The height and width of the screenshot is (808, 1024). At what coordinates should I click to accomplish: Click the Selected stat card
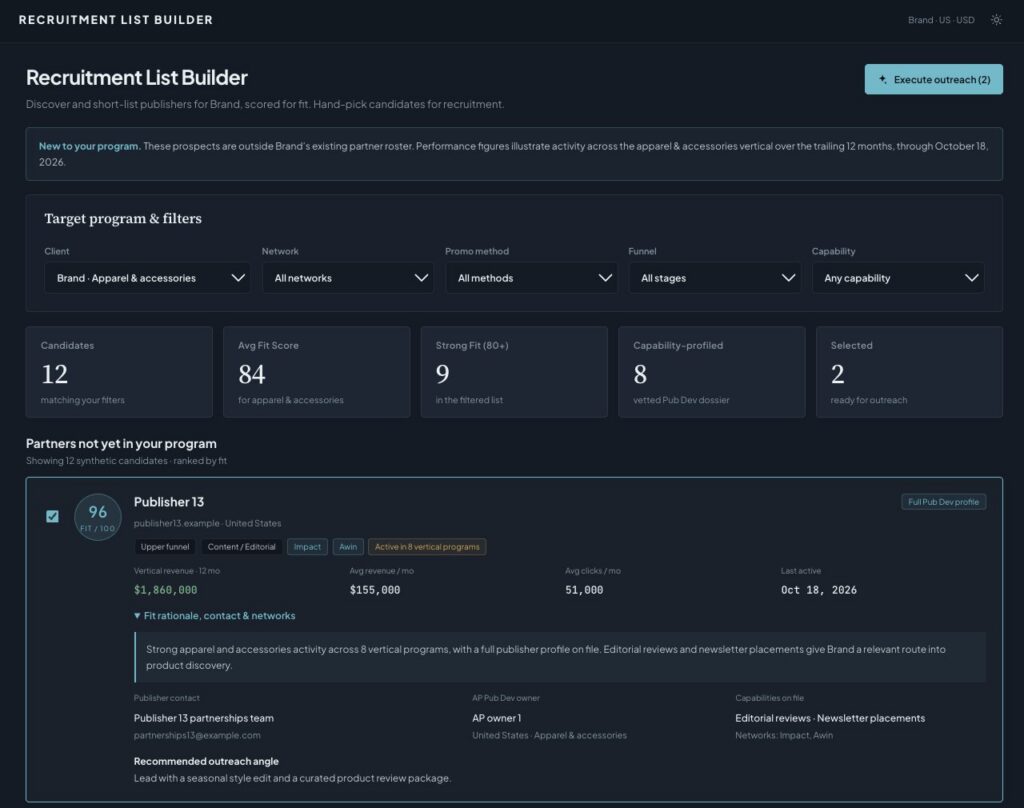[909, 372]
